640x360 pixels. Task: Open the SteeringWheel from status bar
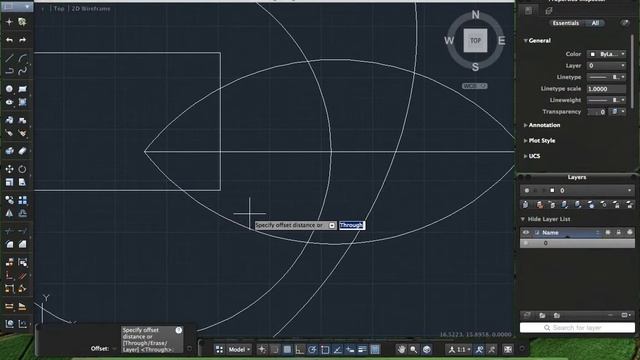coord(427,349)
